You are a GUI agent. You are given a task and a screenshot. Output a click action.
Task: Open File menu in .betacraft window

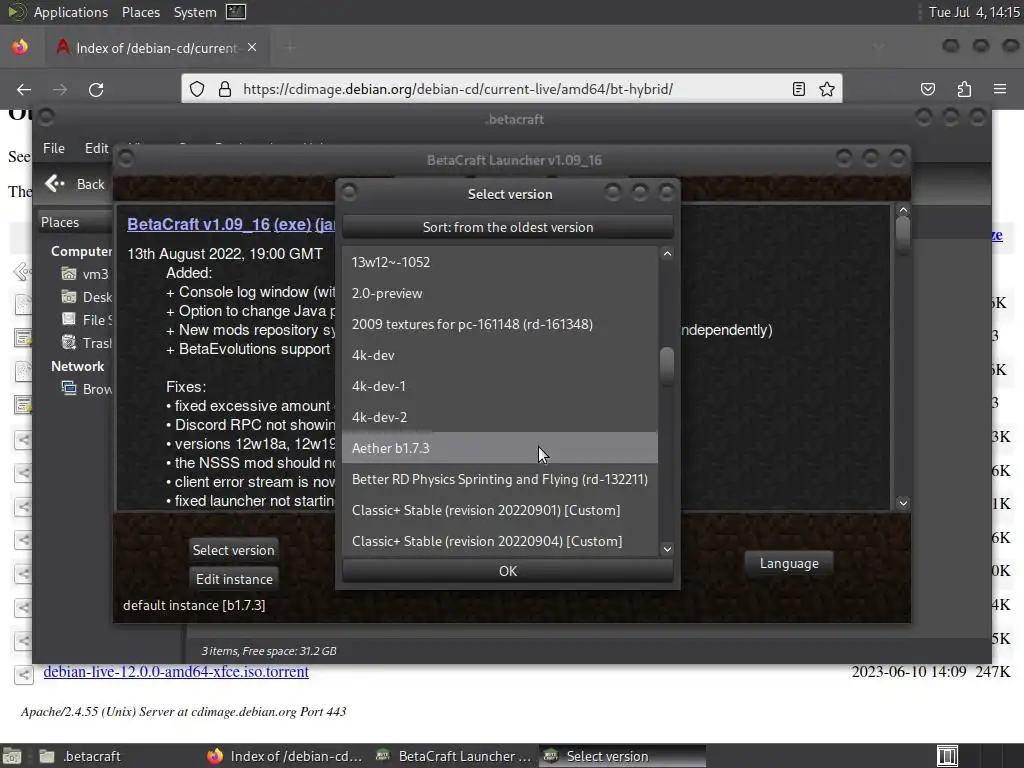pos(54,148)
